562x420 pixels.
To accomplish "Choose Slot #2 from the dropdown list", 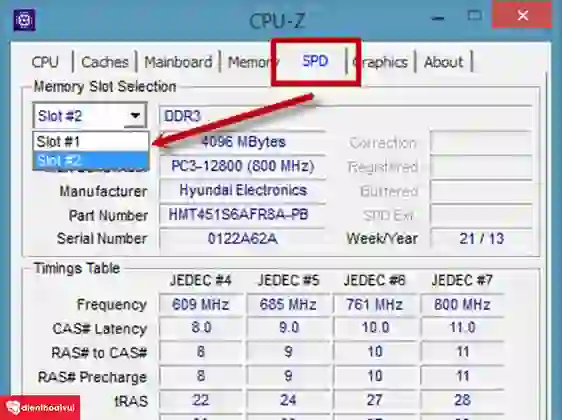I will pyautogui.click(x=91, y=160).
